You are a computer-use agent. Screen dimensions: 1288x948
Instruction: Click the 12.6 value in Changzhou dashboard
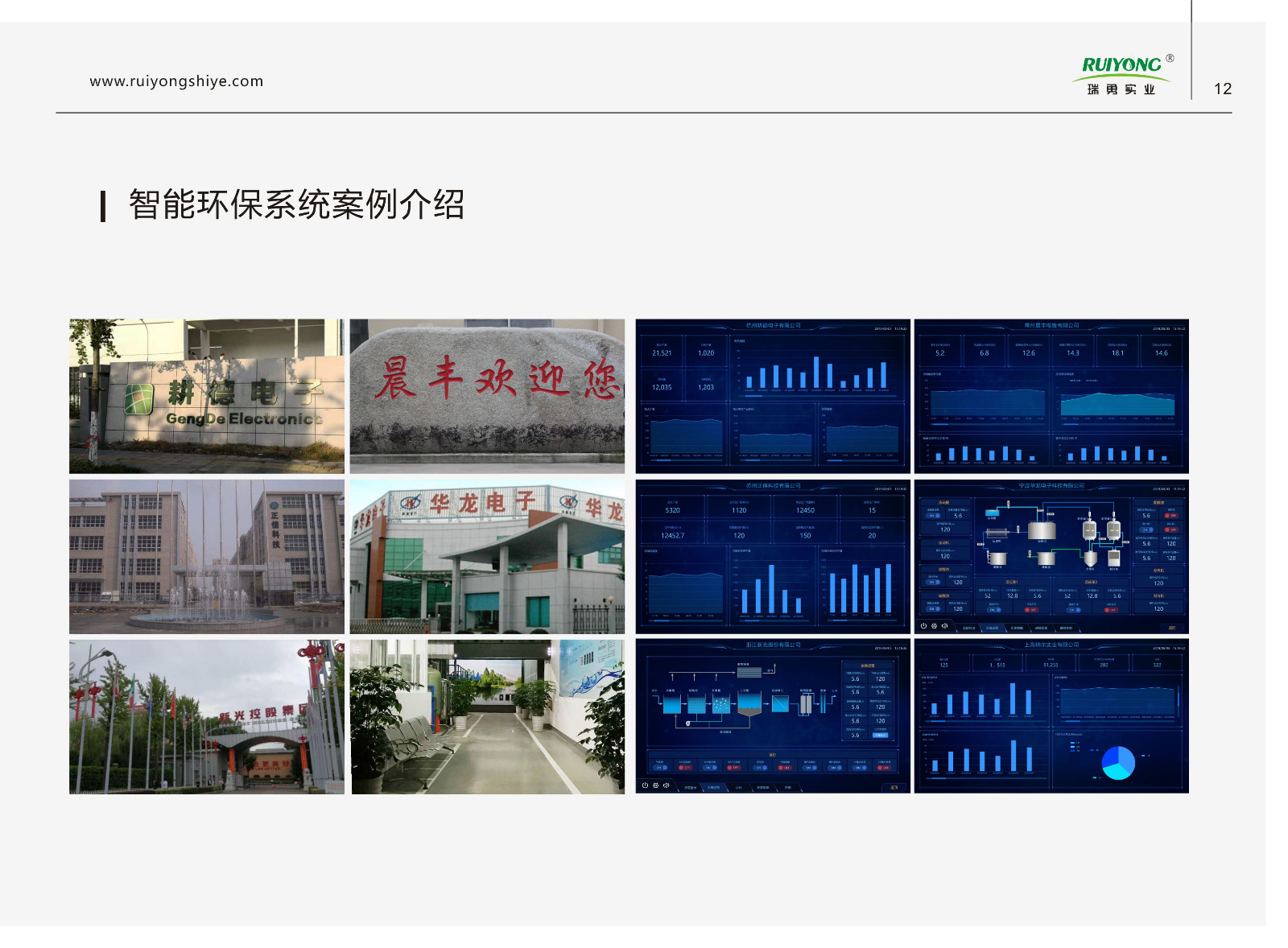pyautogui.click(x=1029, y=352)
